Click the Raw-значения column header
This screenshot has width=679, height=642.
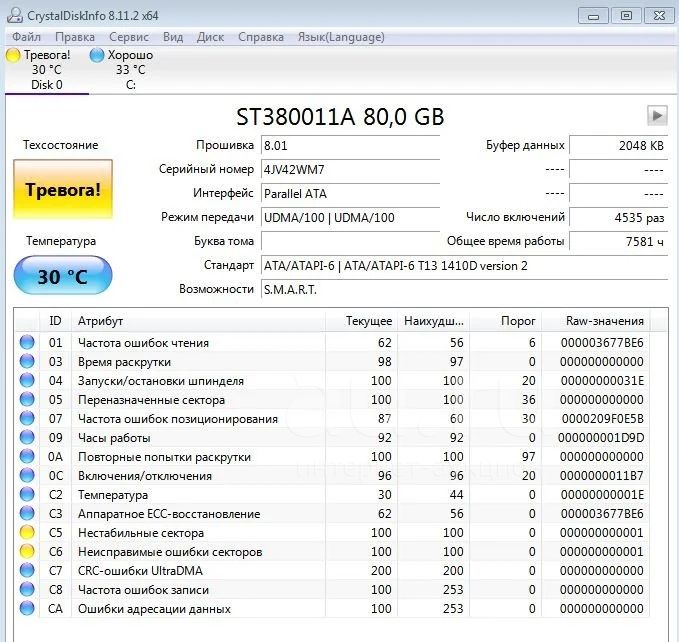click(595, 321)
